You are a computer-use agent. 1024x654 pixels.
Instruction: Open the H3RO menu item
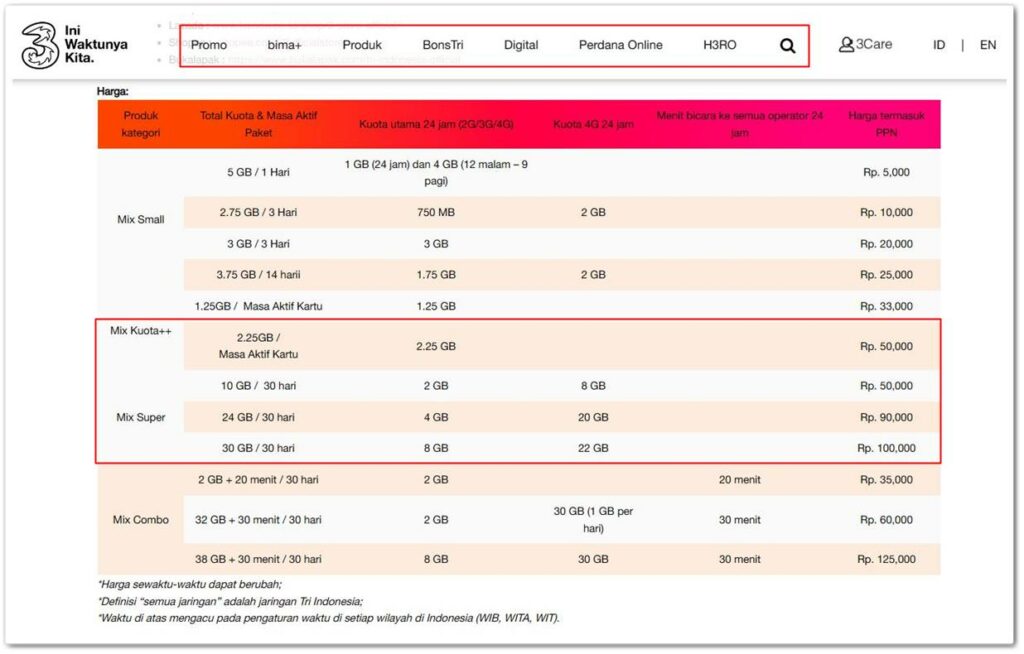(x=717, y=44)
